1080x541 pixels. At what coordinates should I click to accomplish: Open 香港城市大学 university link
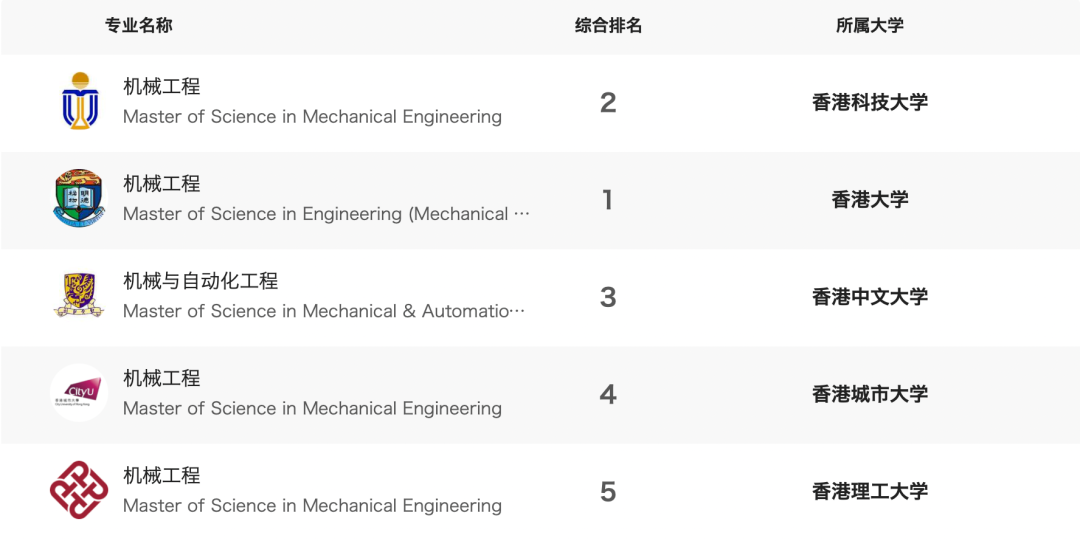[x=869, y=393]
